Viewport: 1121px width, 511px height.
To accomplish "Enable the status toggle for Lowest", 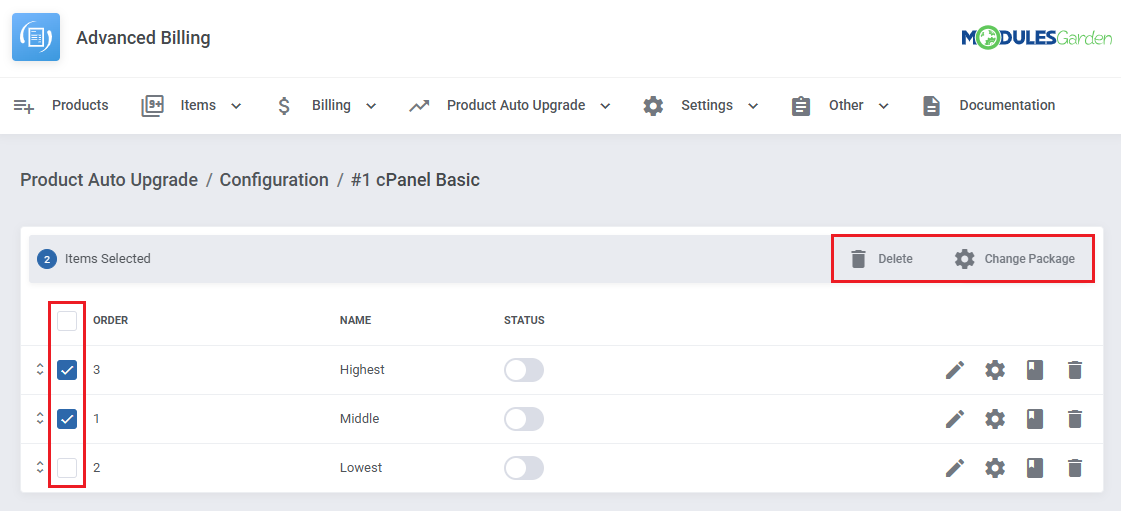I will click(x=524, y=468).
